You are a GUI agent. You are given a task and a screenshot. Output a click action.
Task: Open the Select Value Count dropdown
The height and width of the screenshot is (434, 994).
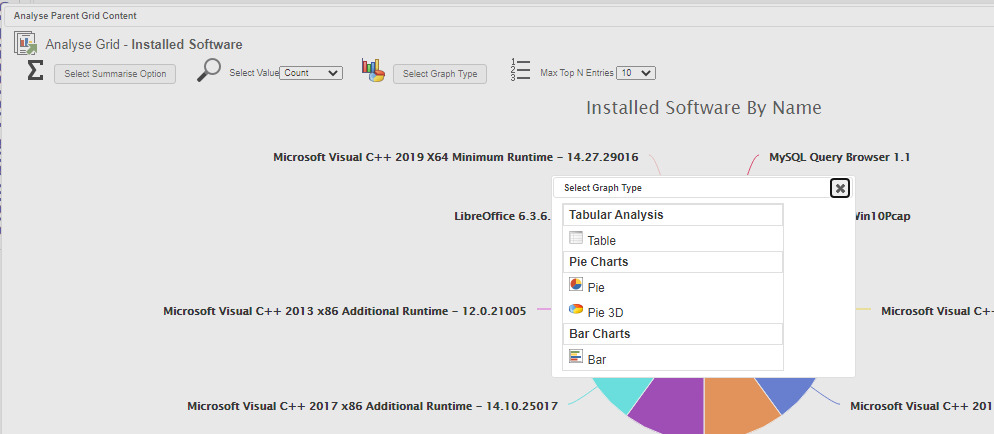tap(311, 73)
